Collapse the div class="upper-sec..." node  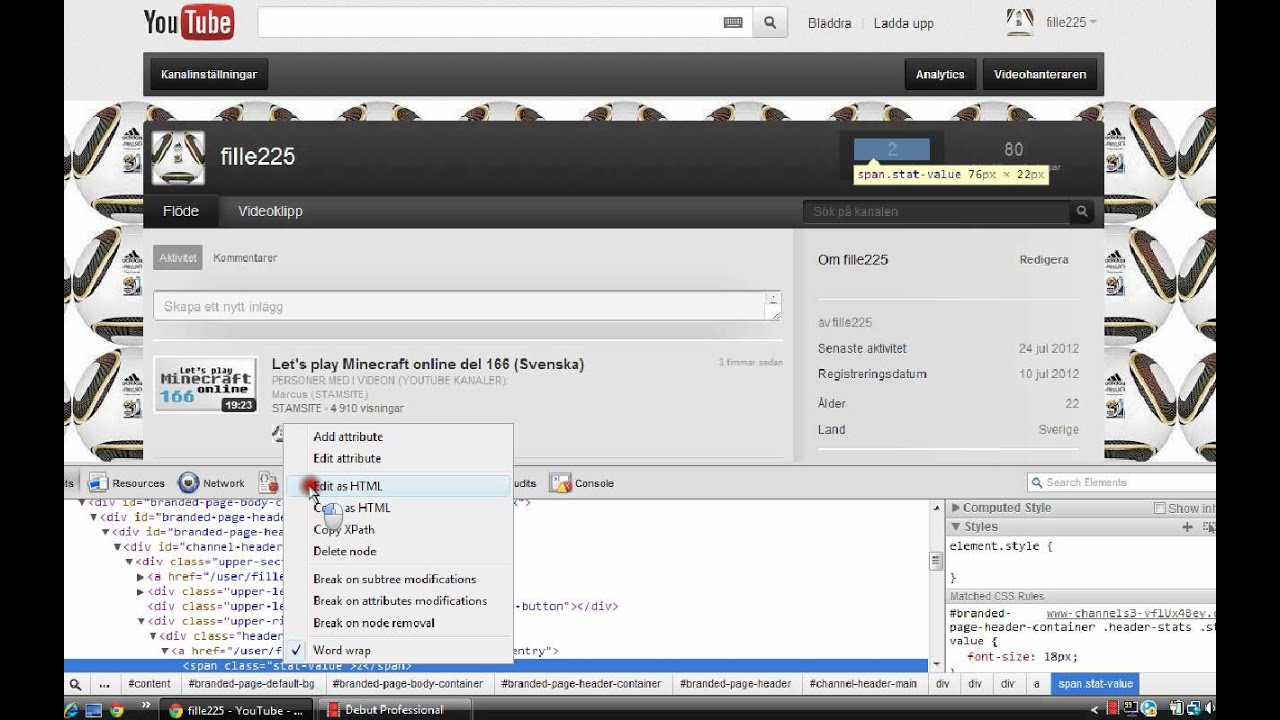pos(129,562)
